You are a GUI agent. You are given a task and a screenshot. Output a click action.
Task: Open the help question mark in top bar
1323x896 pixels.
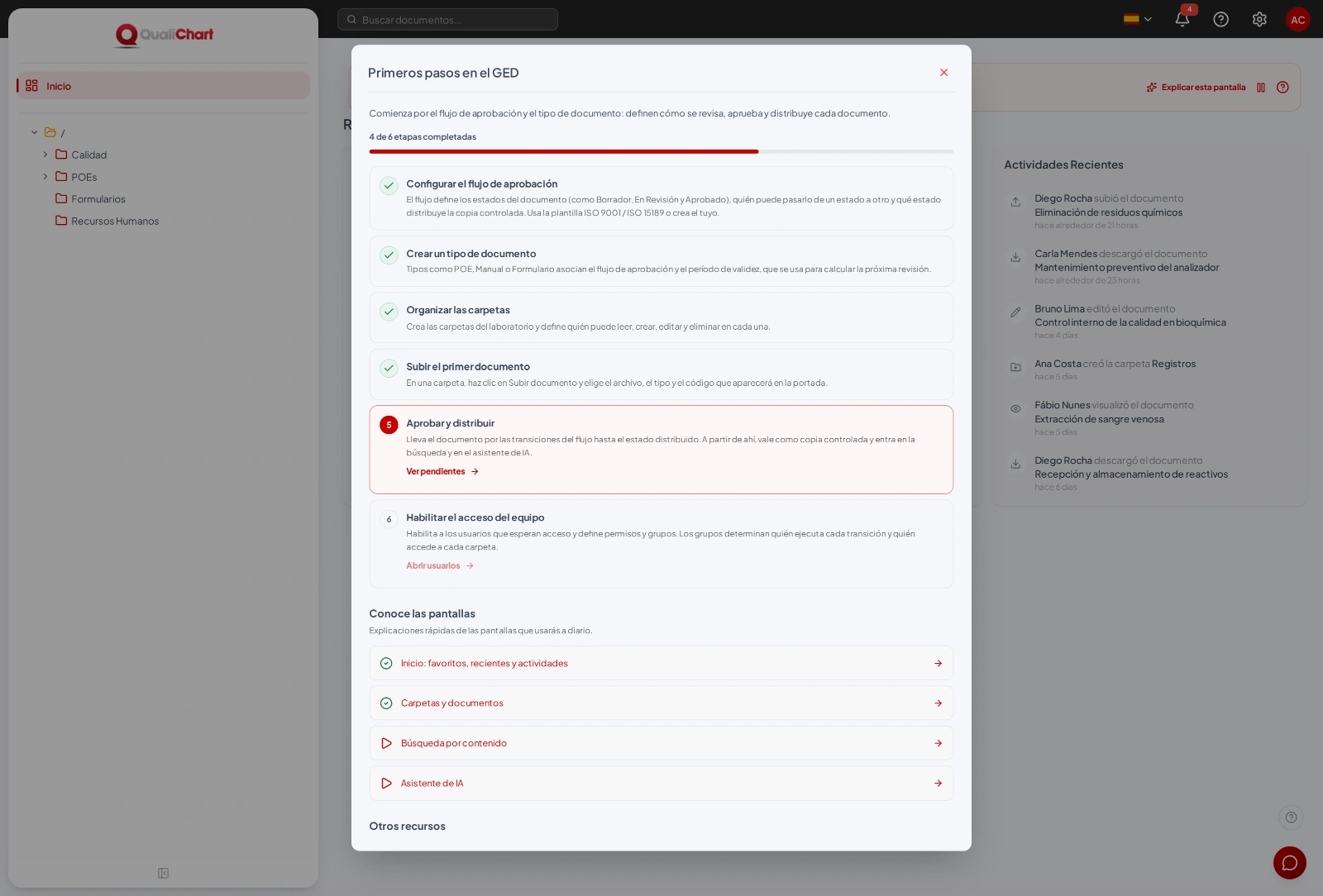pyautogui.click(x=1220, y=19)
